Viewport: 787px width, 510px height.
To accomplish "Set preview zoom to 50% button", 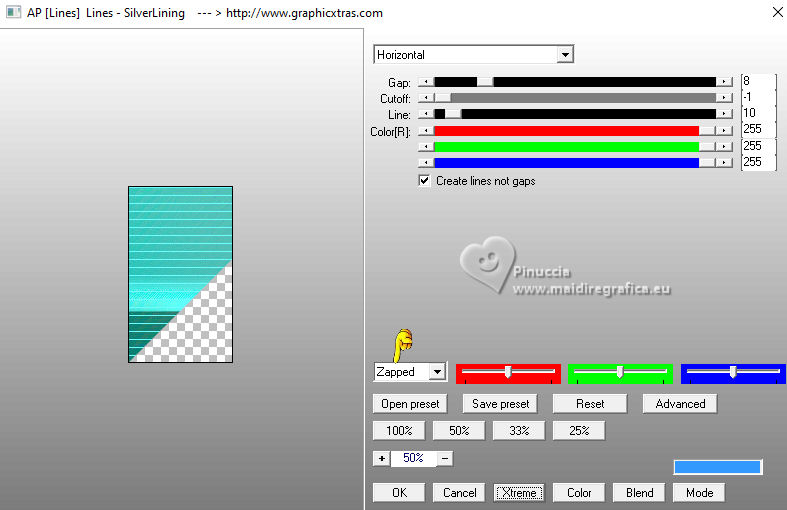I will [459, 431].
